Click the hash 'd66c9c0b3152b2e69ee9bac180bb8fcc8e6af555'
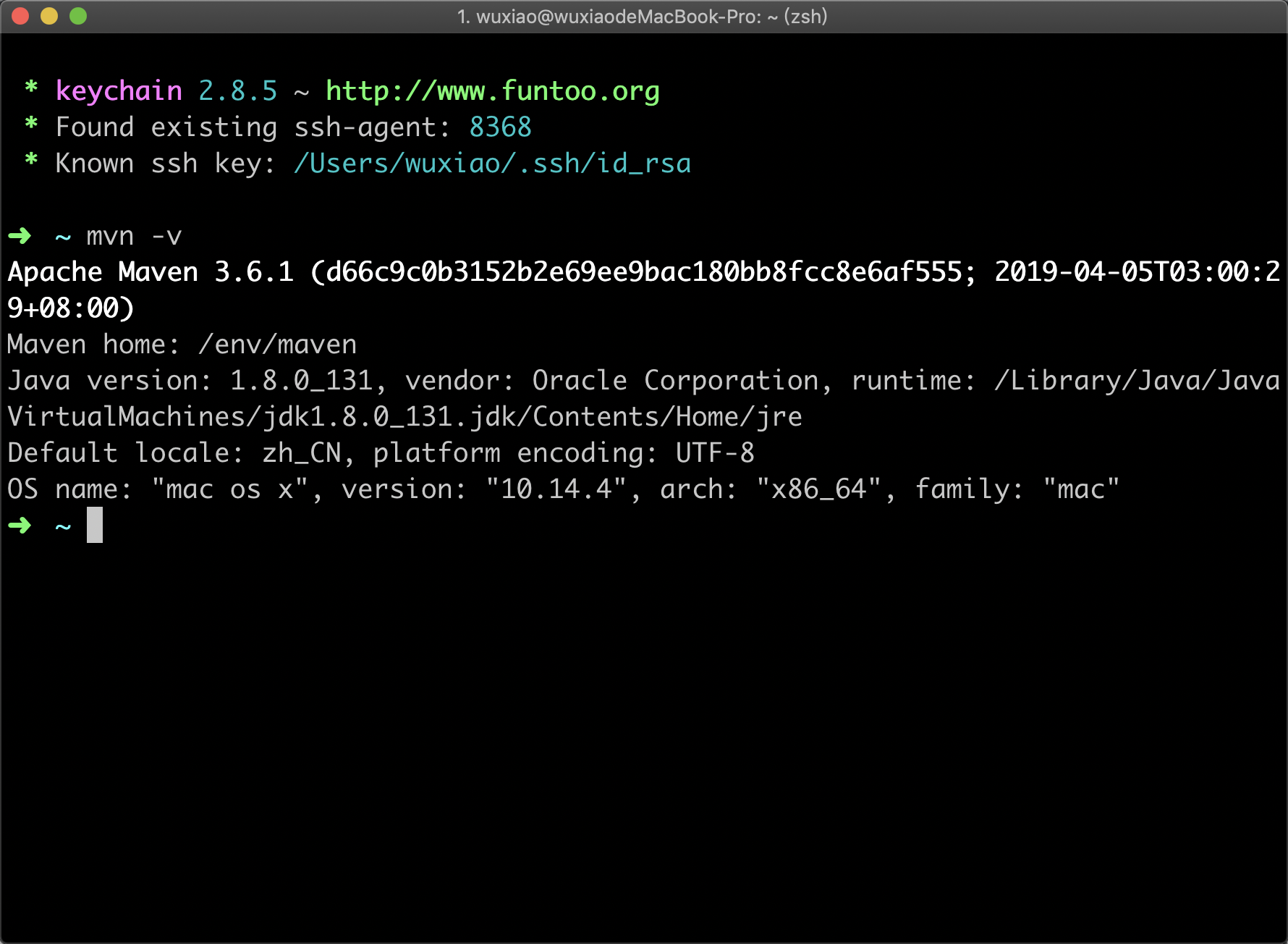1288x944 pixels. point(644,272)
